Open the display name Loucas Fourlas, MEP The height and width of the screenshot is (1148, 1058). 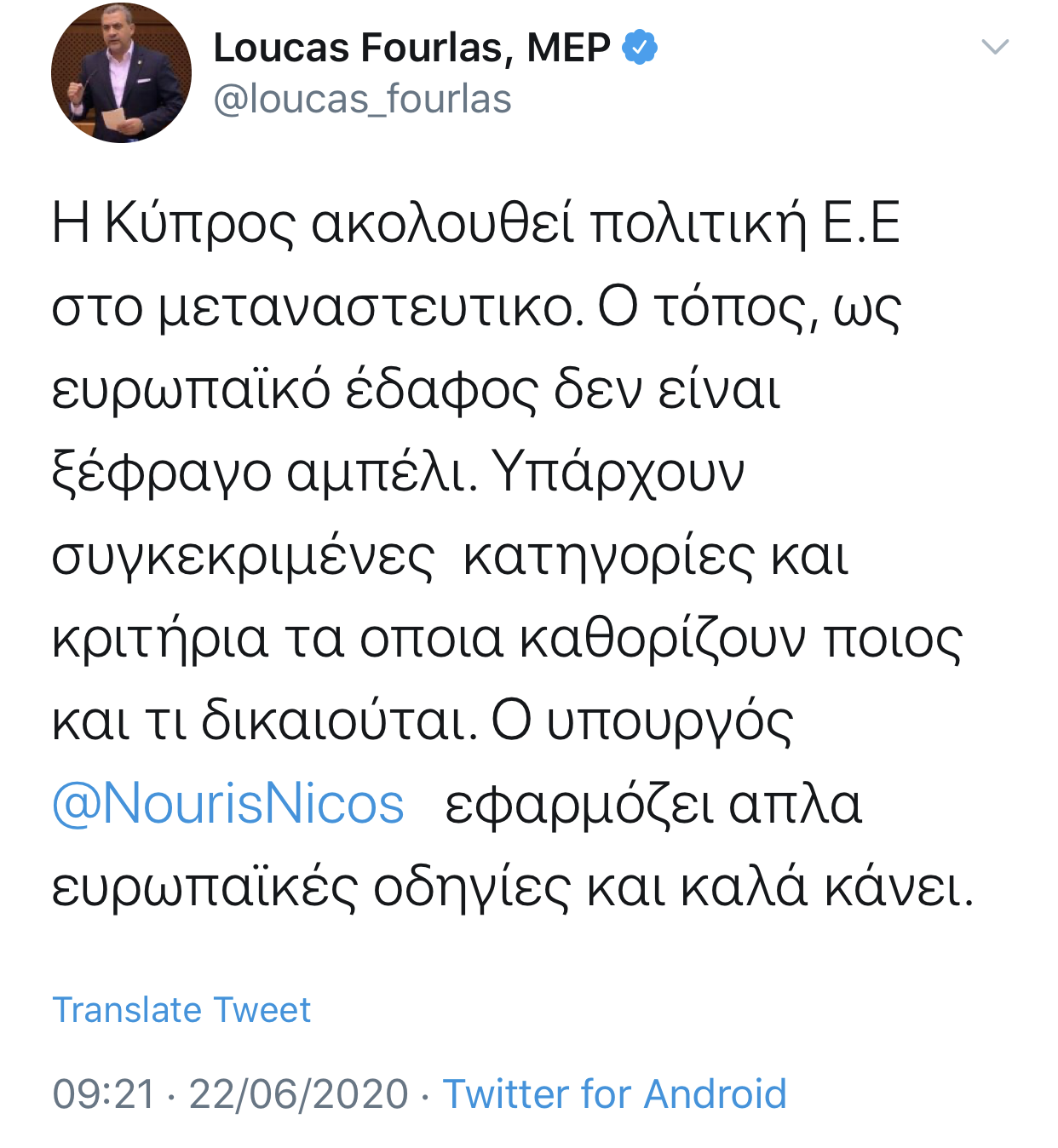(x=412, y=48)
